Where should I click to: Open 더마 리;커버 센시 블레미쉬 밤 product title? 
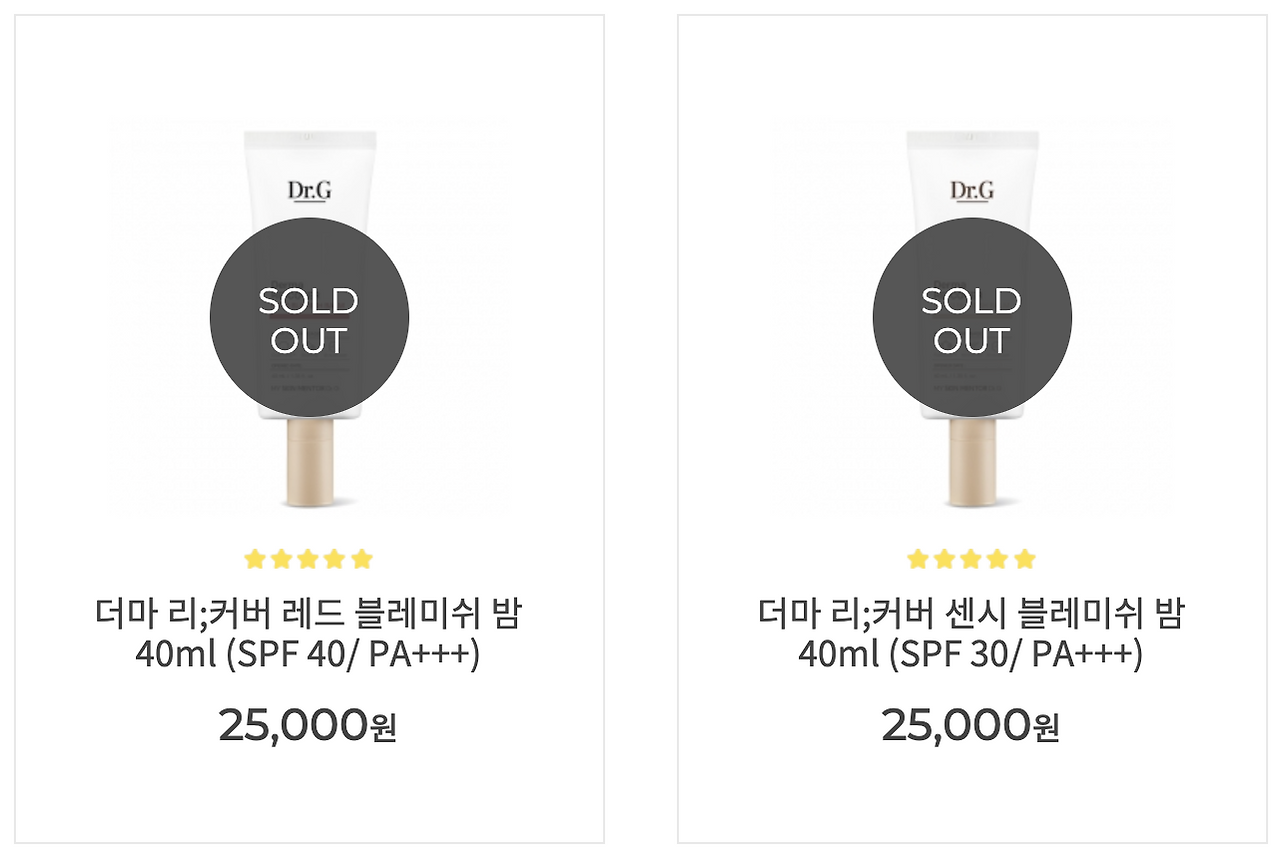click(971, 613)
